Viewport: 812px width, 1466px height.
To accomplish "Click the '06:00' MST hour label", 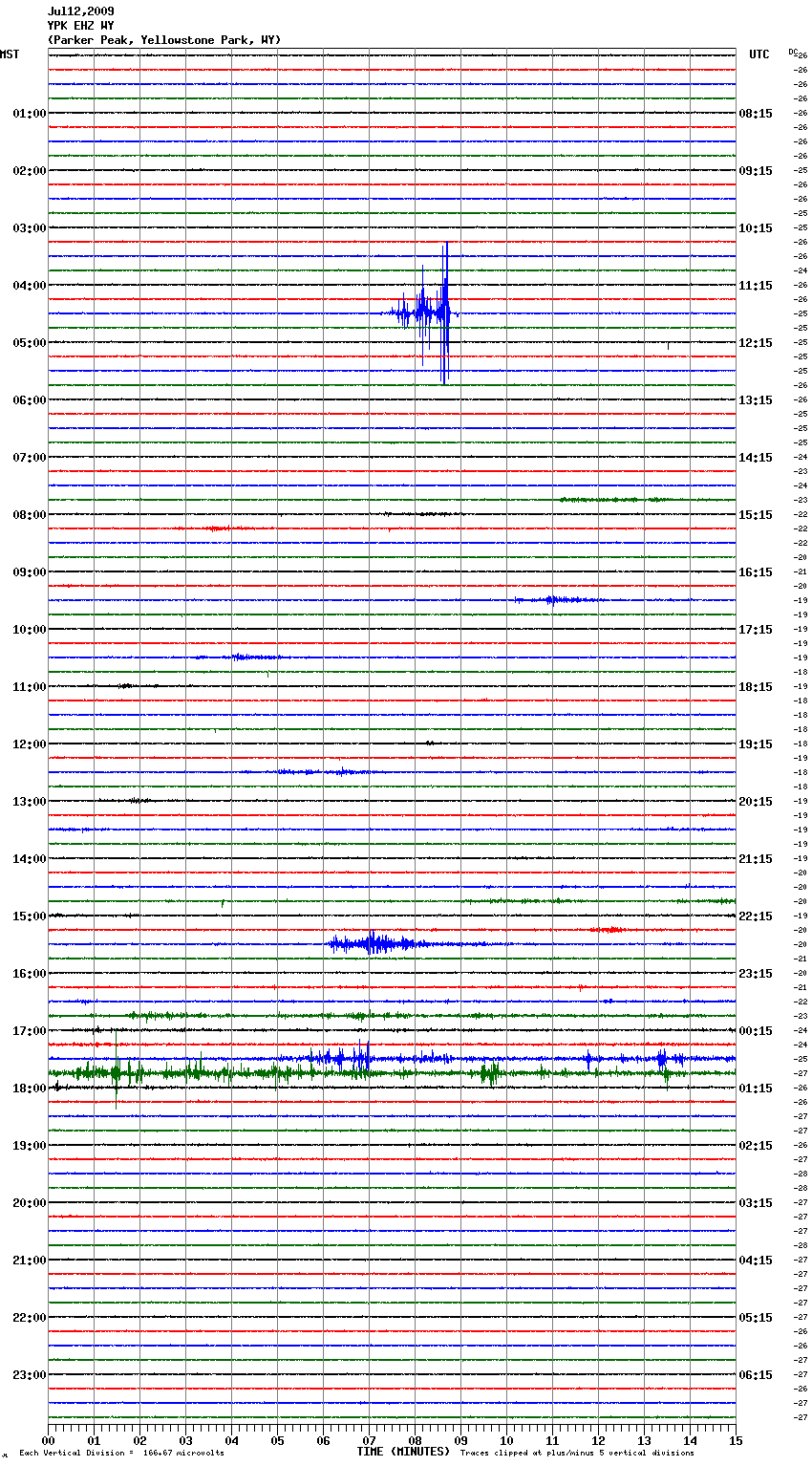I will [30, 400].
